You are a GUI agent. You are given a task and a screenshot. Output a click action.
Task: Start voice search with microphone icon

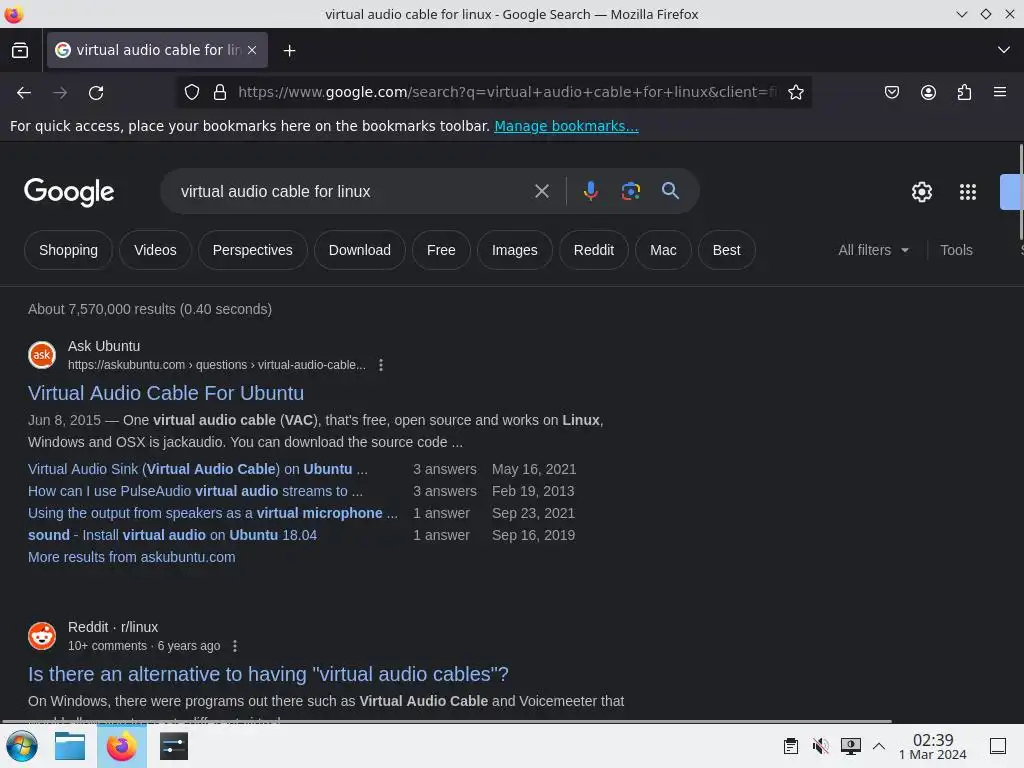coord(590,191)
